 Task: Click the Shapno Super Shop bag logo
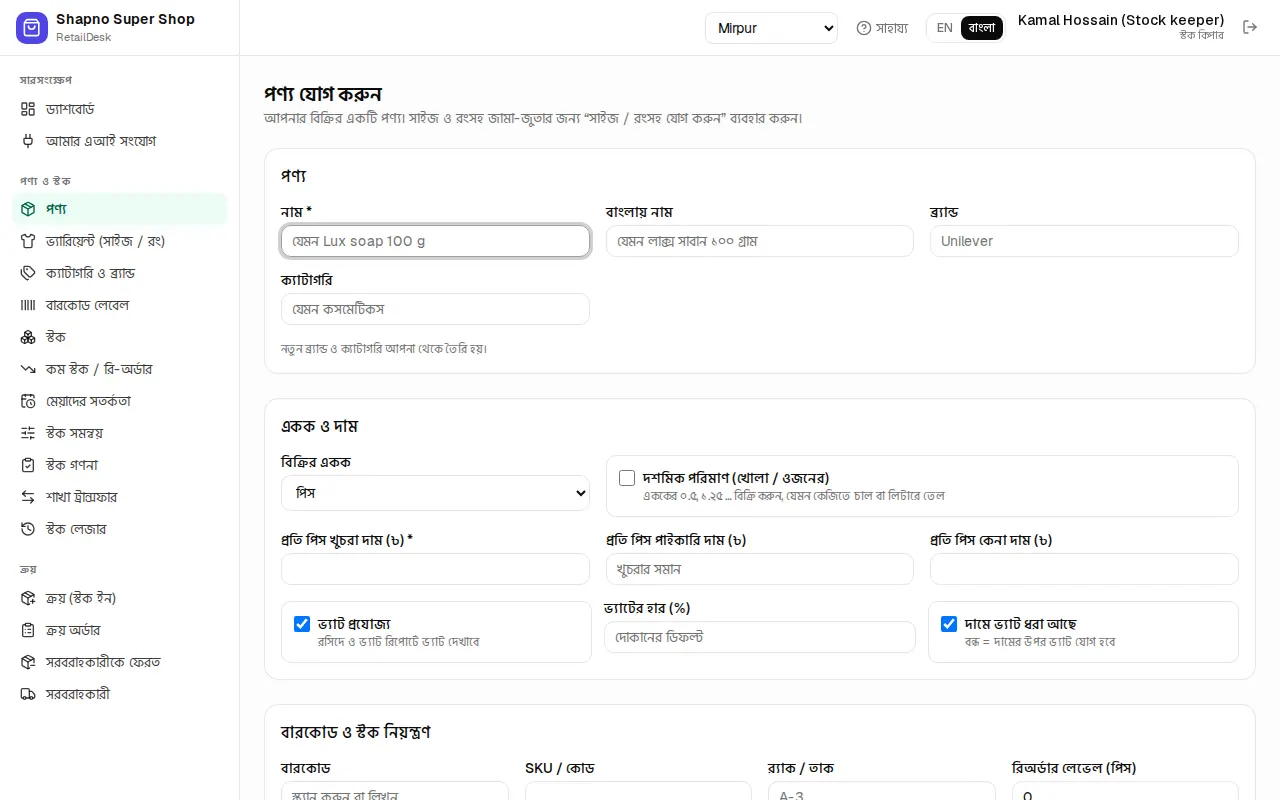(x=32, y=28)
